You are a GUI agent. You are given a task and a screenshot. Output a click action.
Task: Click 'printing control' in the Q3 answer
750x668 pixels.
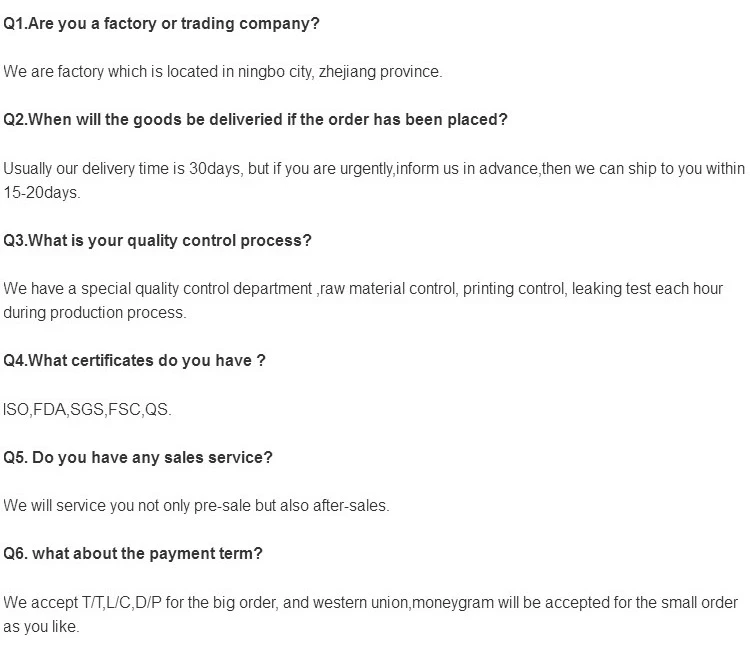click(513, 289)
